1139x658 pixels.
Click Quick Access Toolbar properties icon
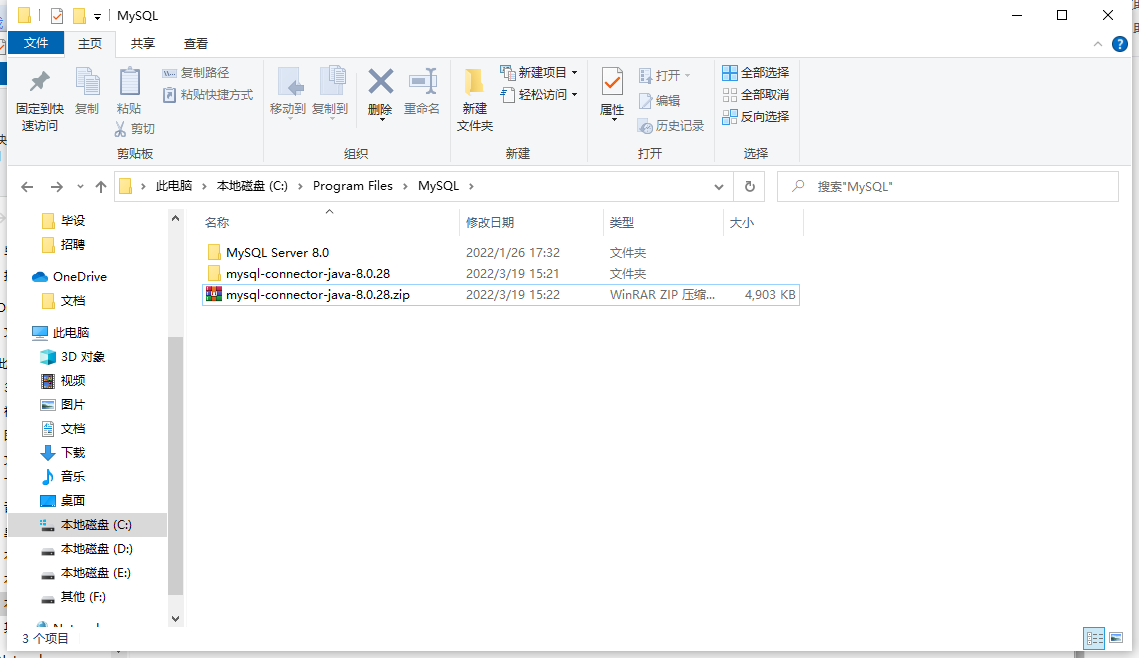[x=57, y=15]
